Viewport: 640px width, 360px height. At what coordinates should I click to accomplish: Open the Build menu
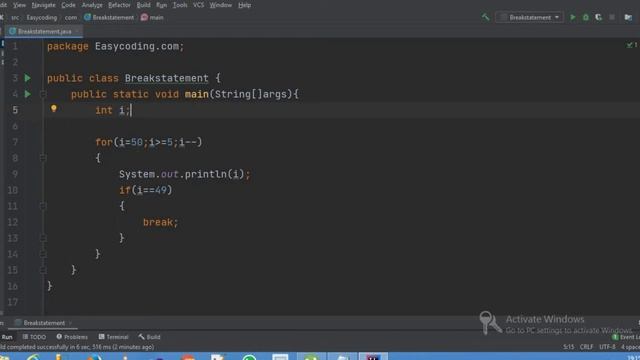pos(143,5)
